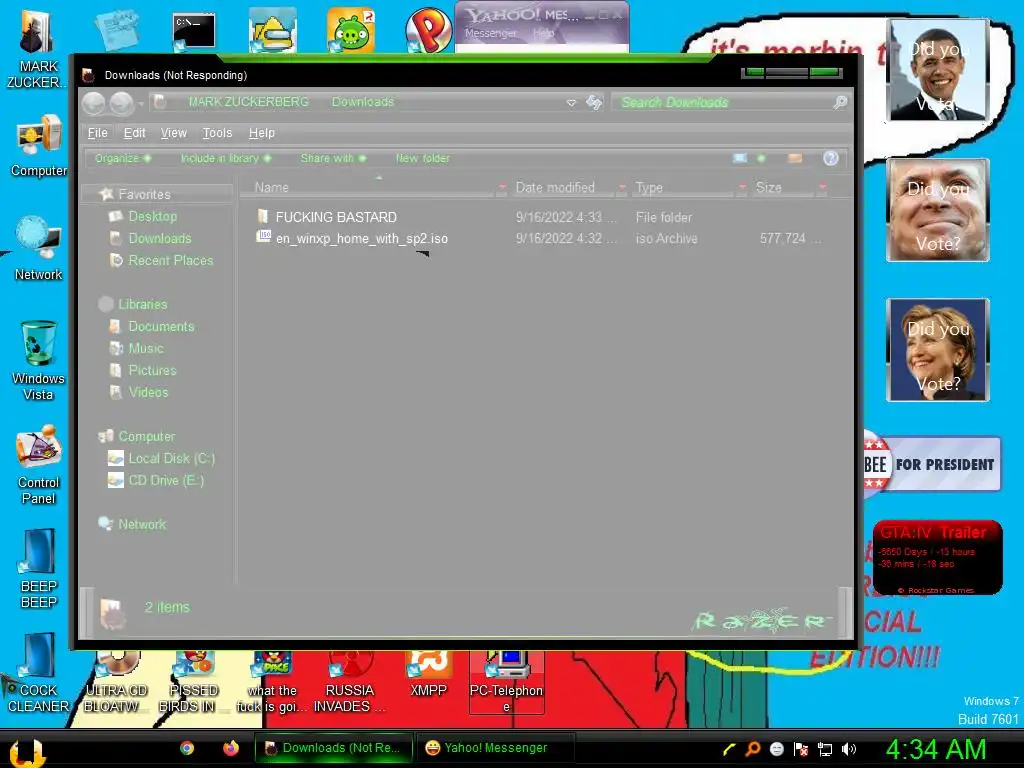Open the command prompt desktop shortcut

pyautogui.click(x=193, y=31)
